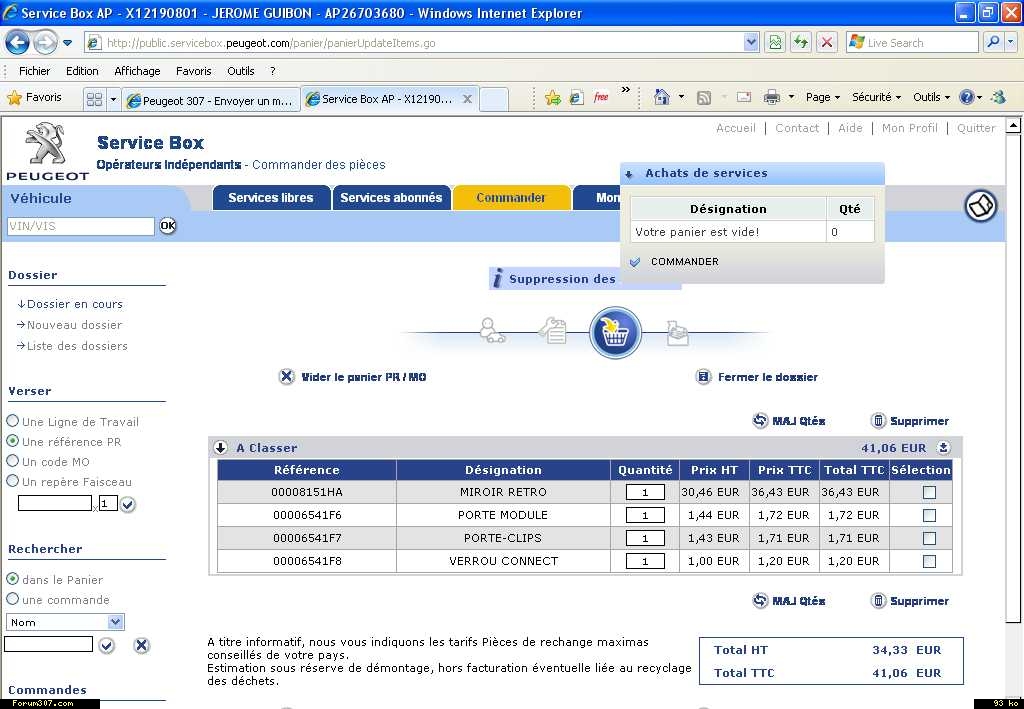Screen dimensions: 1024x709
Task: Open the Services abonnés tab
Action: (x=391, y=198)
